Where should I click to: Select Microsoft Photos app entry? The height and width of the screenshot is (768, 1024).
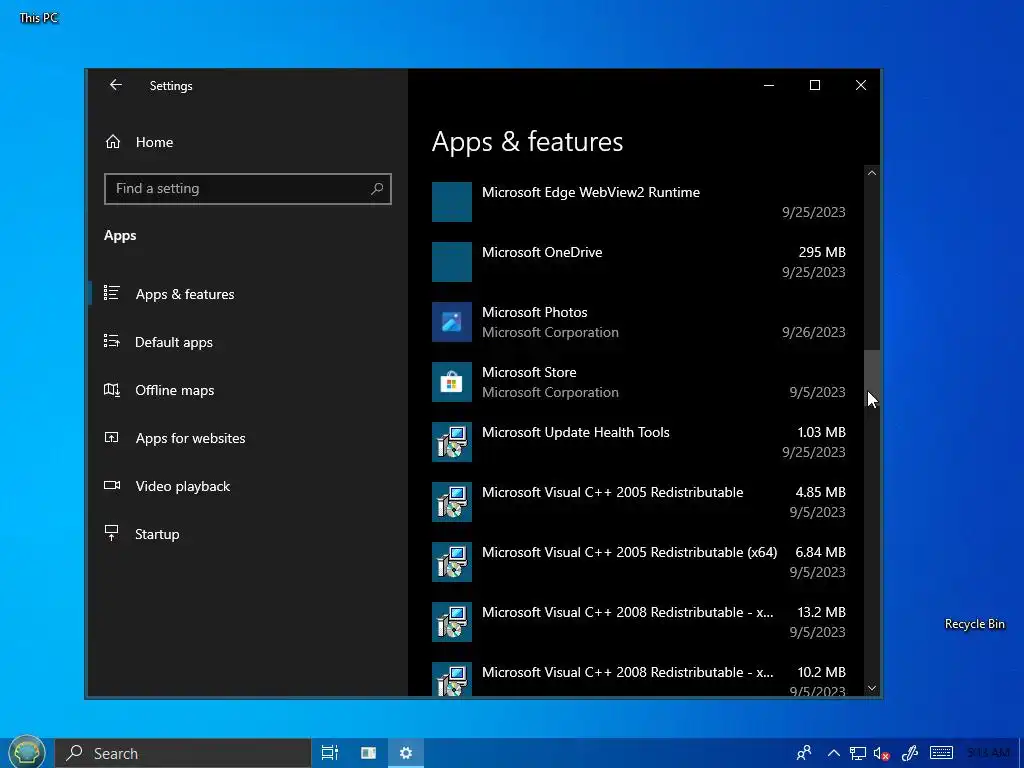click(638, 322)
